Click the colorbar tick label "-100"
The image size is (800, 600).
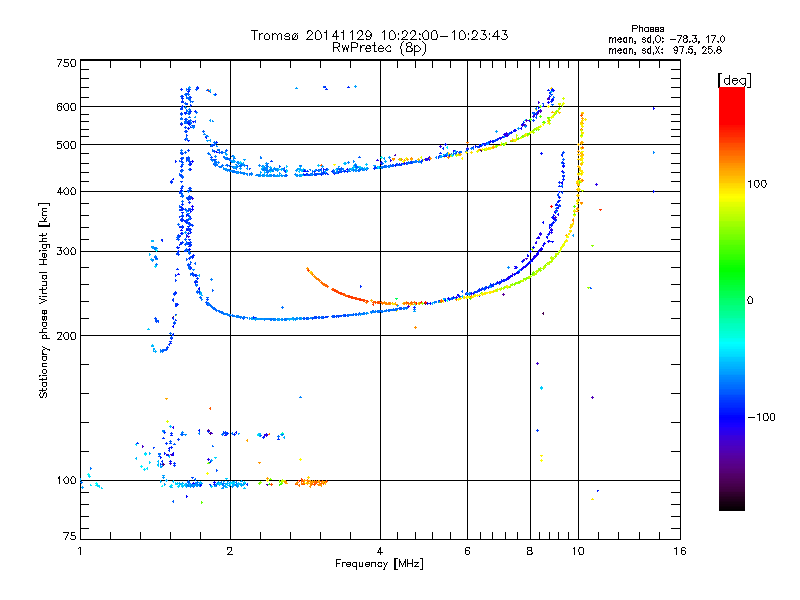[761, 417]
